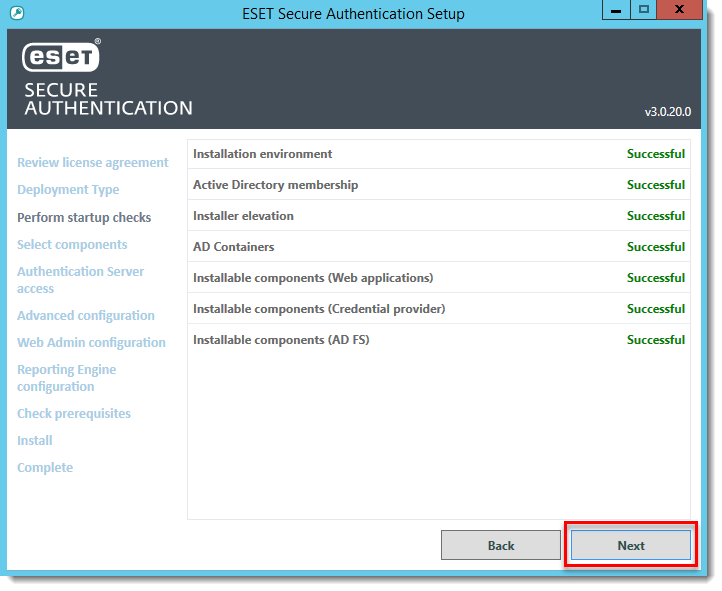This screenshot has height=591, width=722.
Task: Select the Reporting Engine configuration step
Action: 66,378
